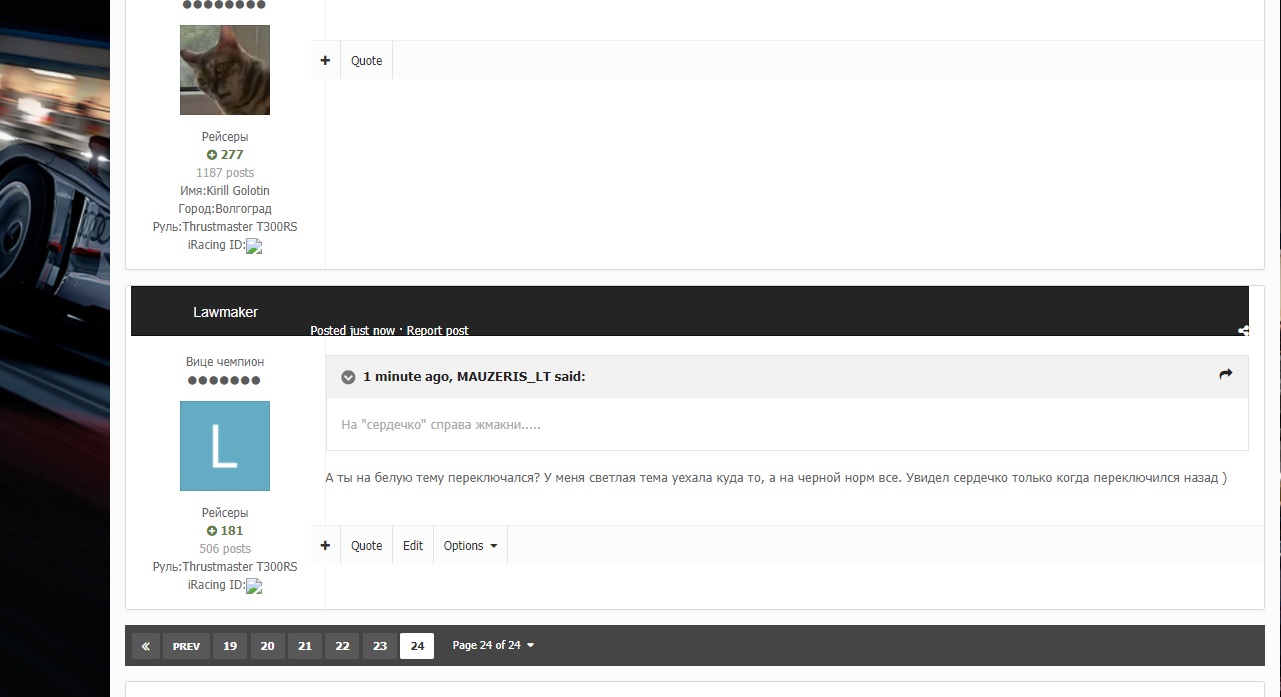Collapse the MAUZERIS_LT quote with the chevron
The width and height of the screenshot is (1281, 697).
tap(348, 377)
